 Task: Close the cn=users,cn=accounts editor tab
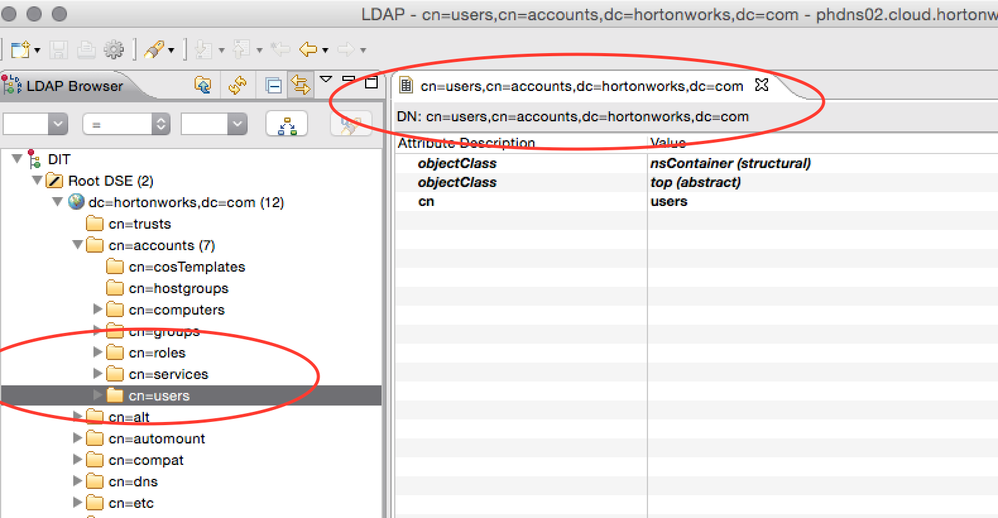click(x=761, y=85)
